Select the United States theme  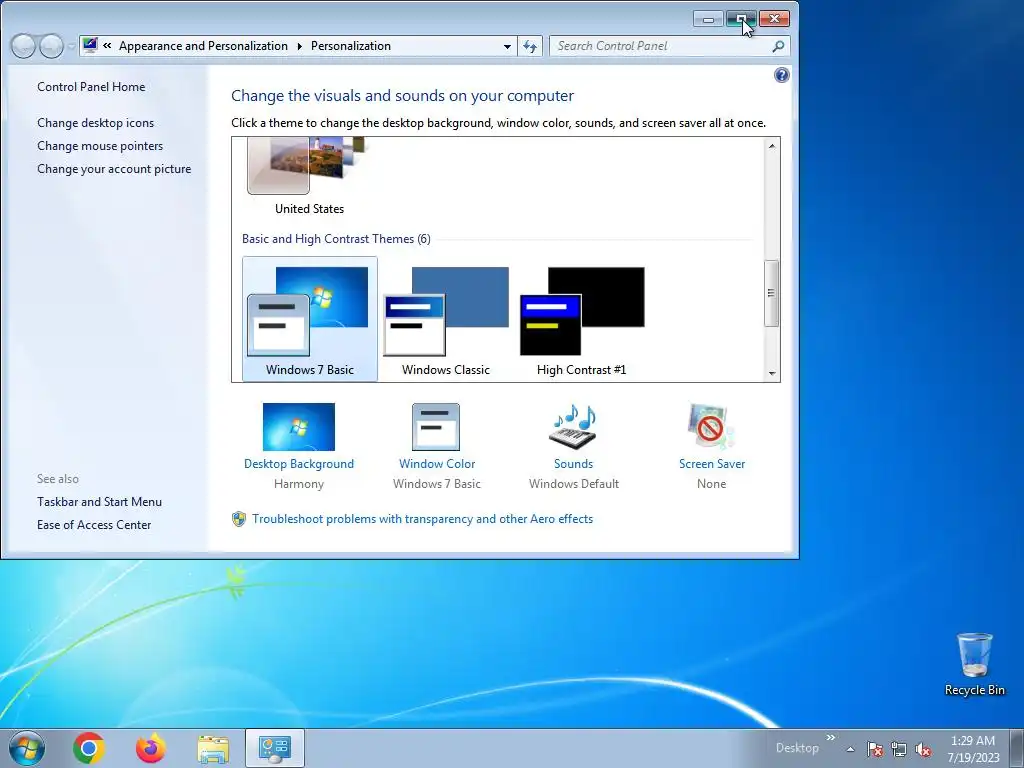pos(310,178)
